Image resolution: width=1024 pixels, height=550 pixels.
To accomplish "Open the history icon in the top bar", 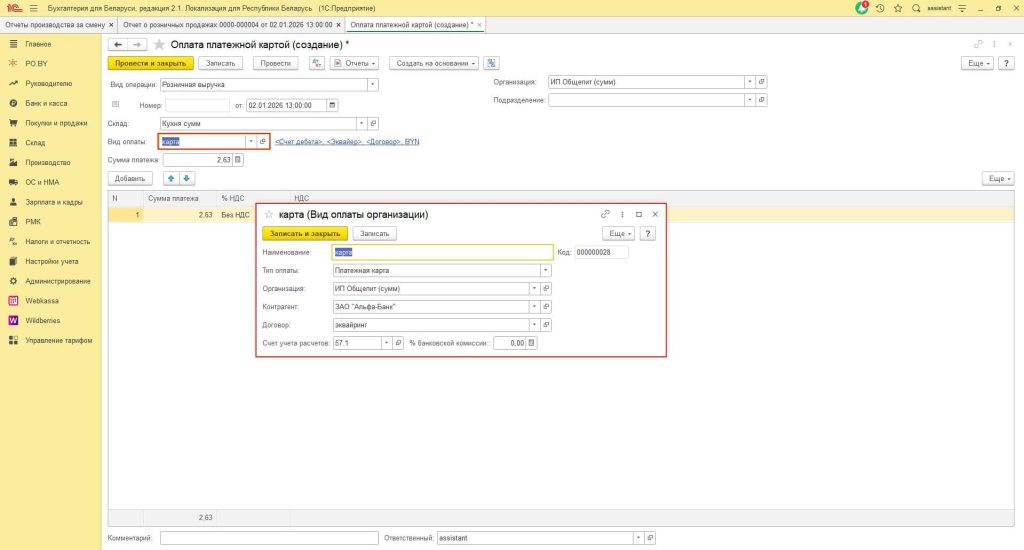I will [x=880, y=8].
